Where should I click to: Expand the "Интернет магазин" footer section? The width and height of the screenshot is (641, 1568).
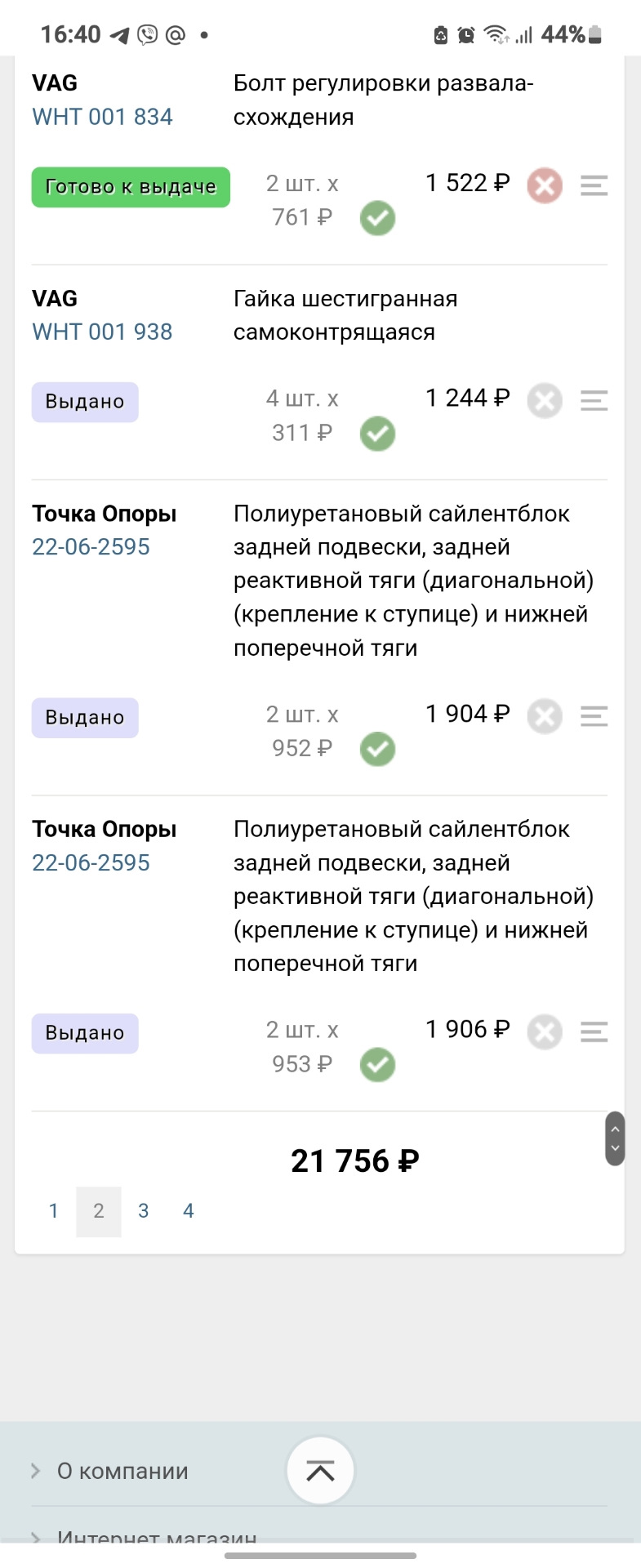155,1539
